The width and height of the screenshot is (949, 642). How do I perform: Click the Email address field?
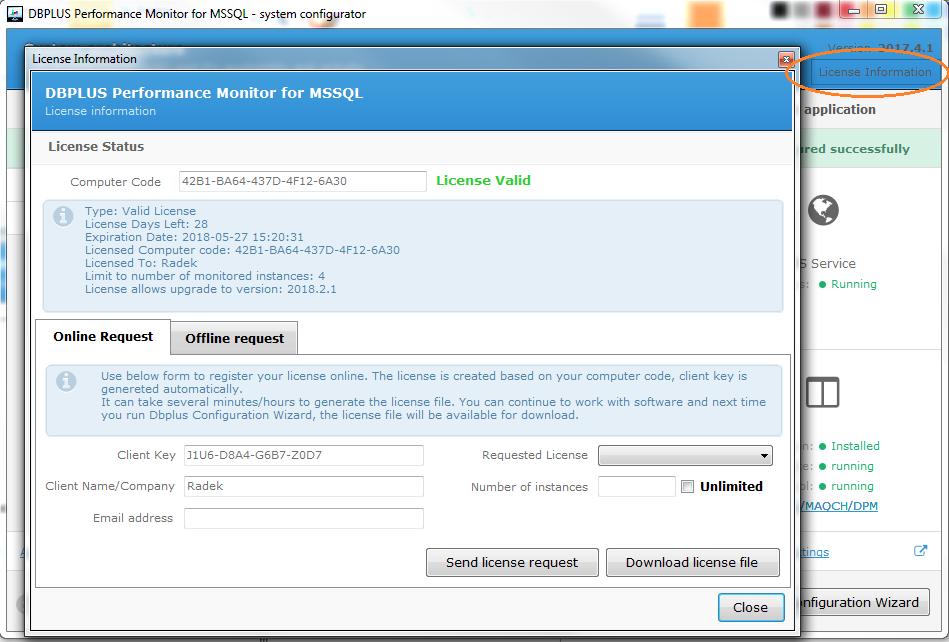pyautogui.click(x=304, y=518)
